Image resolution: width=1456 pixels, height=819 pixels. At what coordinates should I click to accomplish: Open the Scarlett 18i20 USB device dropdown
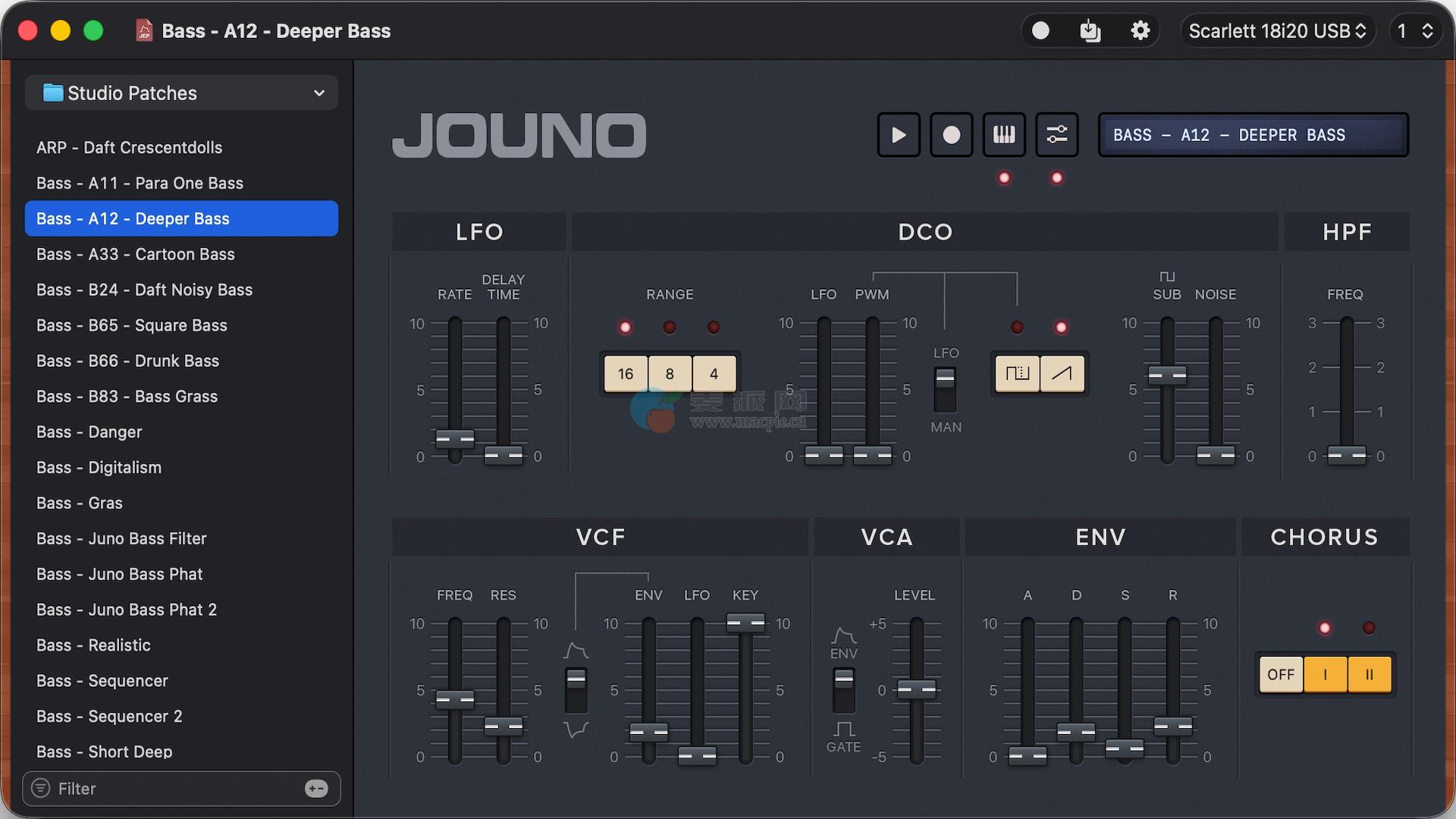(x=1277, y=31)
